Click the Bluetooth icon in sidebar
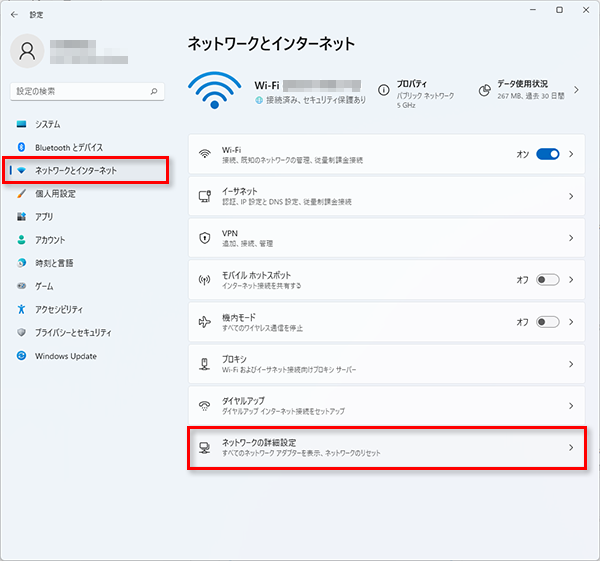Viewport: 600px width, 561px height. tap(21, 147)
